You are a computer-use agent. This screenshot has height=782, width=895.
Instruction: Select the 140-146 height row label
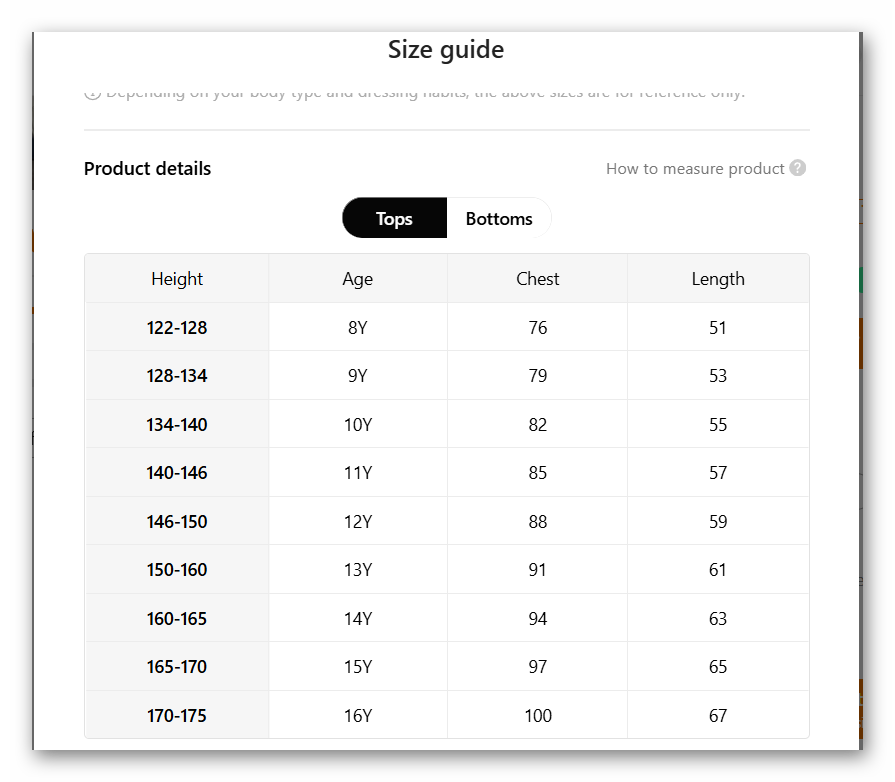177,473
